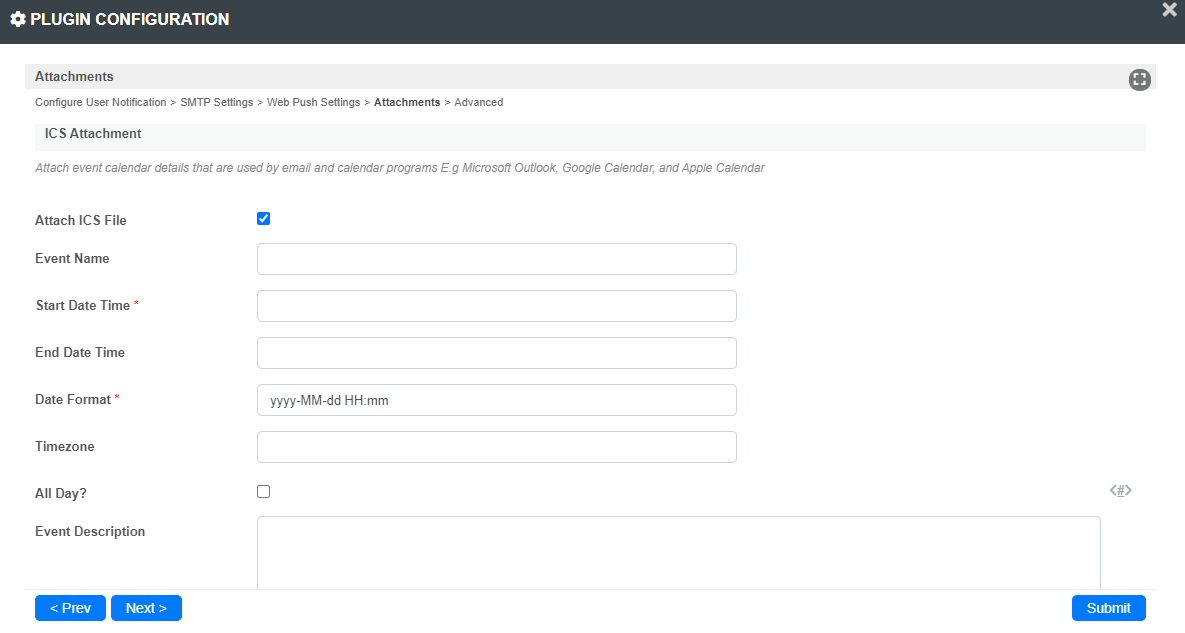Switch to Web Push Settings step
Screen dimensions: 1185x633
(313, 102)
